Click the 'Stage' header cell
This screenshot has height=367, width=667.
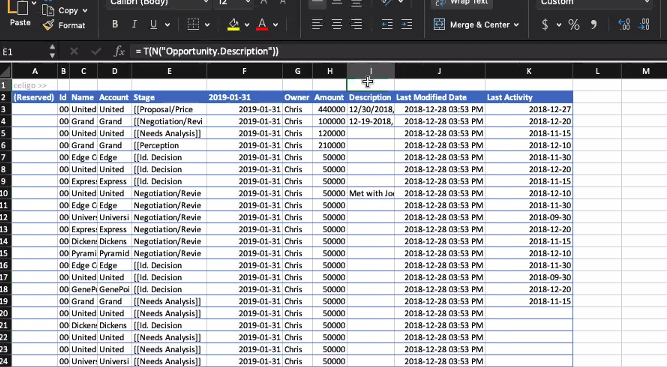tap(169, 97)
